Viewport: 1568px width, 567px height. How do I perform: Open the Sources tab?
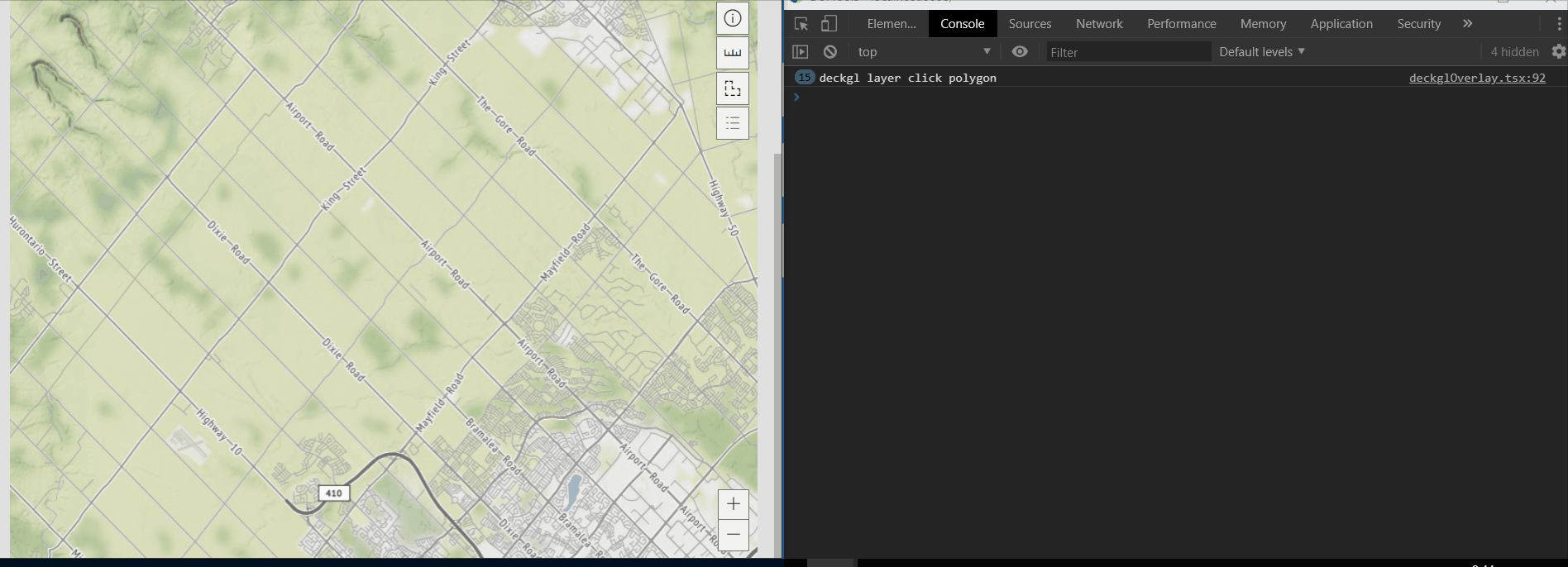pos(1030,24)
